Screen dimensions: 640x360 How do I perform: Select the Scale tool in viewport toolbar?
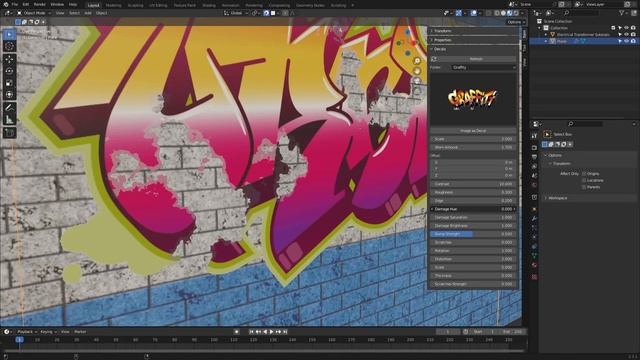tap(9, 83)
